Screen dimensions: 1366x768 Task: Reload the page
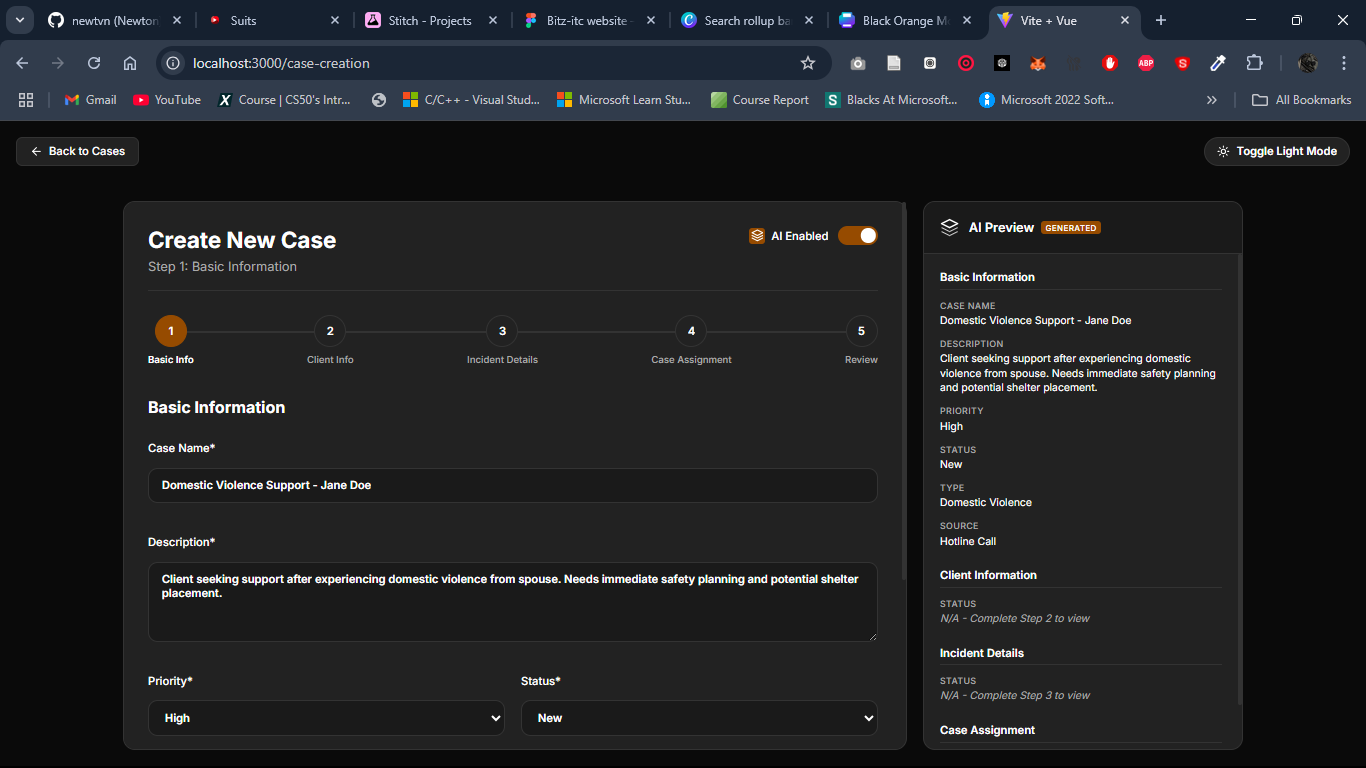coord(94,63)
